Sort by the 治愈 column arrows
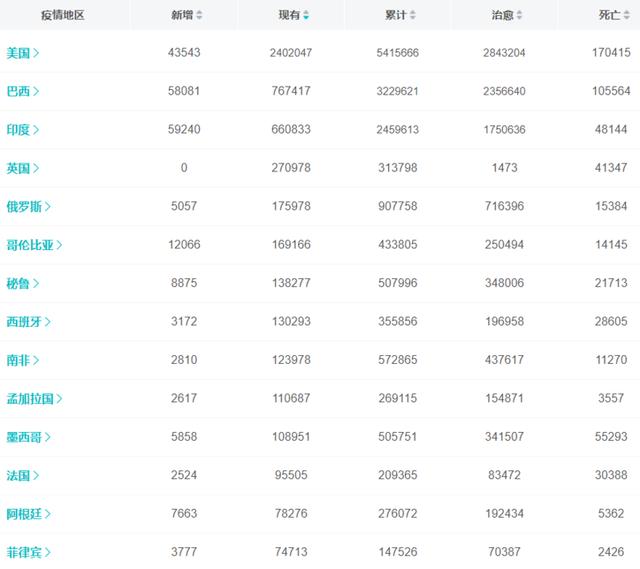640x569 pixels. pyautogui.click(x=519, y=16)
